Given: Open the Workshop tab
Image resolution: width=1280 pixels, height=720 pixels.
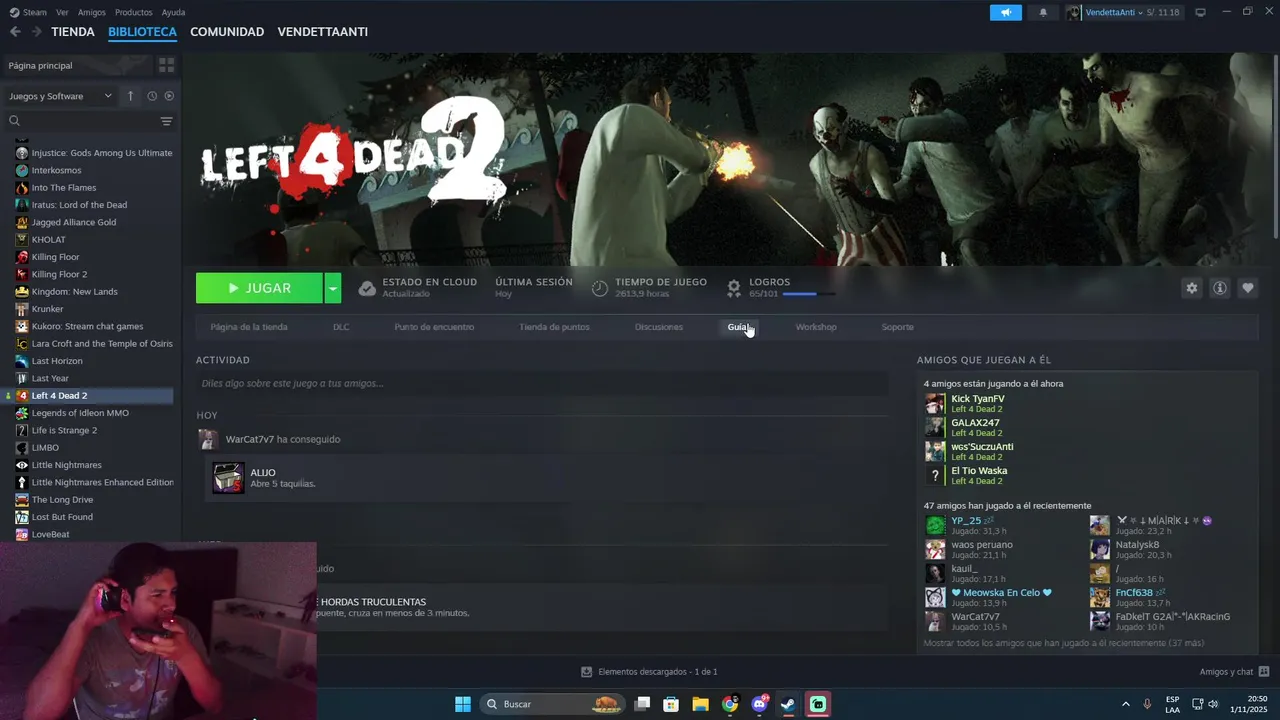Looking at the screenshot, I should [816, 327].
